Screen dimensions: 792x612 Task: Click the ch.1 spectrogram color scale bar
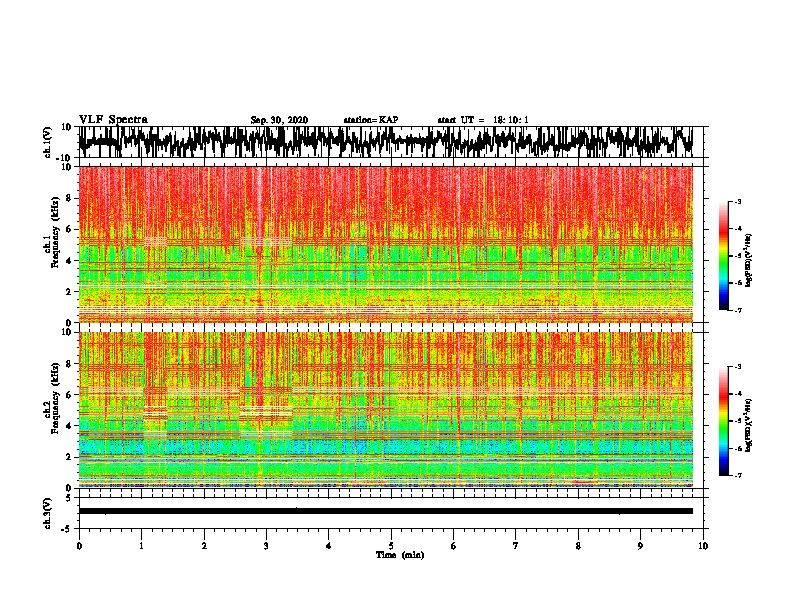pyautogui.click(x=723, y=256)
